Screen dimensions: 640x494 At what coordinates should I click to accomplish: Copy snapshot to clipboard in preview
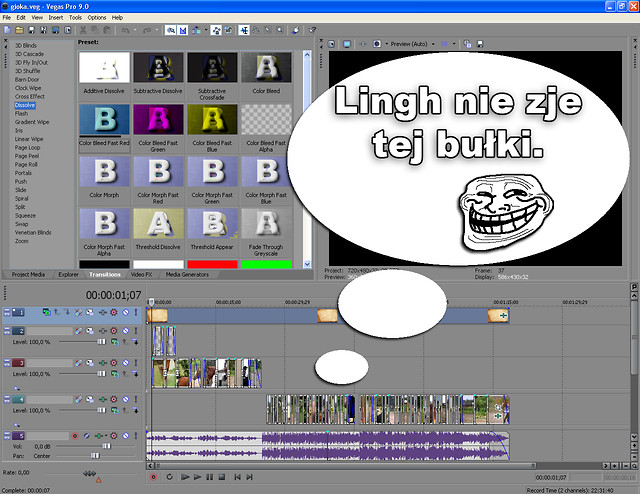pyautogui.click(x=467, y=44)
